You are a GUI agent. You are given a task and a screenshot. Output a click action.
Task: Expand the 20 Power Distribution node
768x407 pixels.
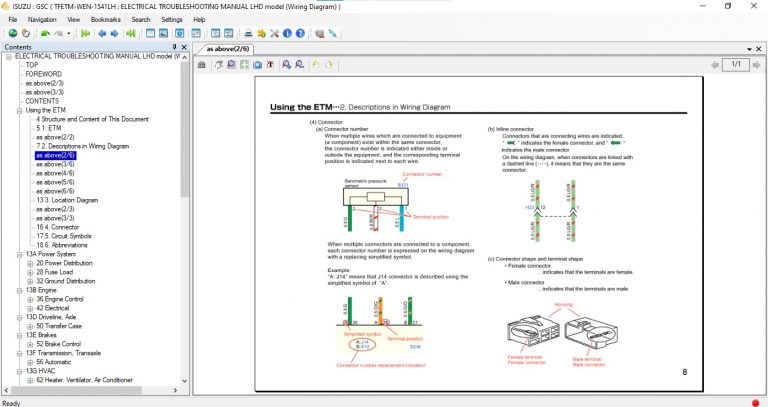tap(30, 263)
